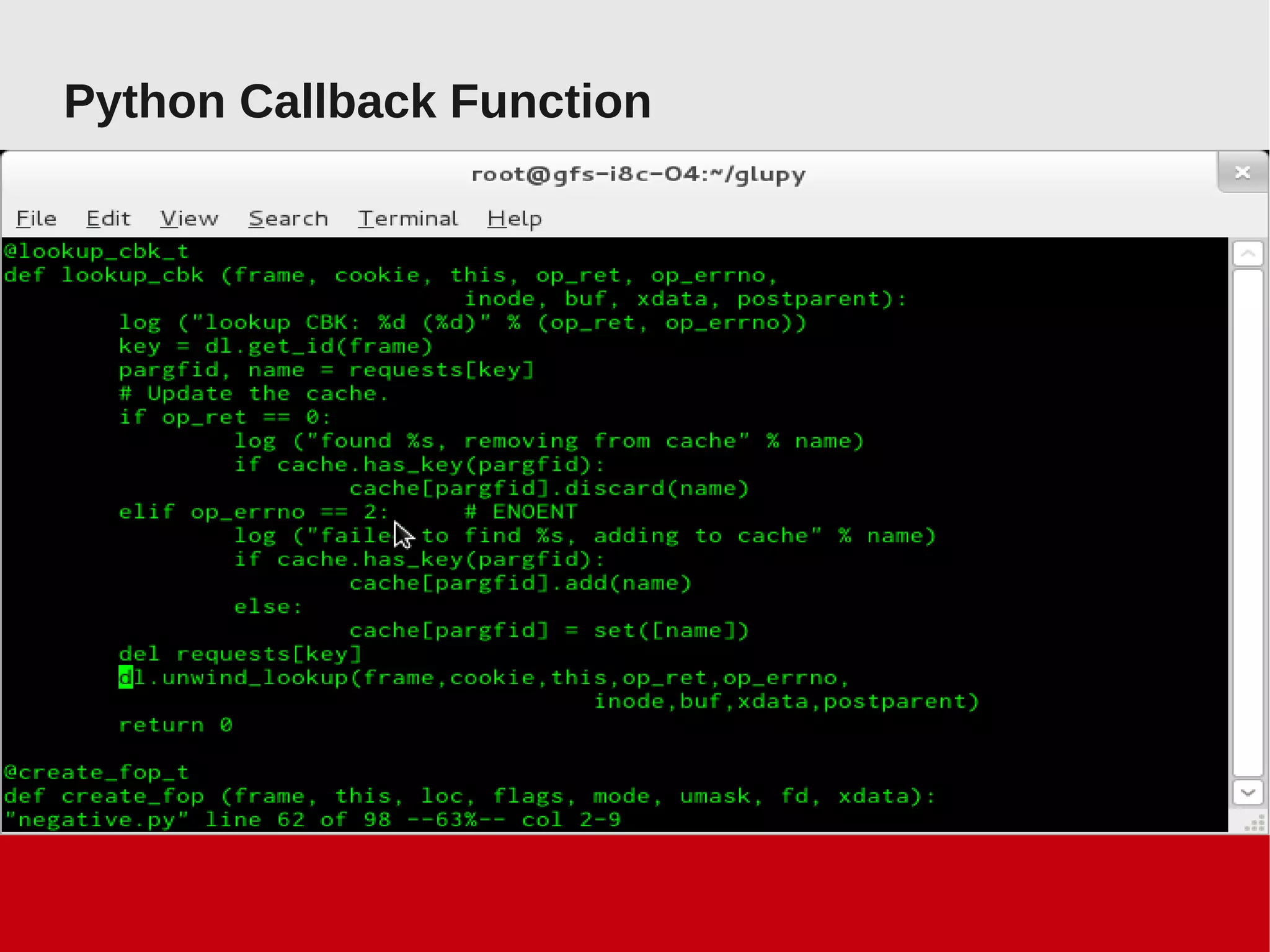Open the Edit menu
The image size is (1270, 952).
pyautogui.click(x=109, y=218)
